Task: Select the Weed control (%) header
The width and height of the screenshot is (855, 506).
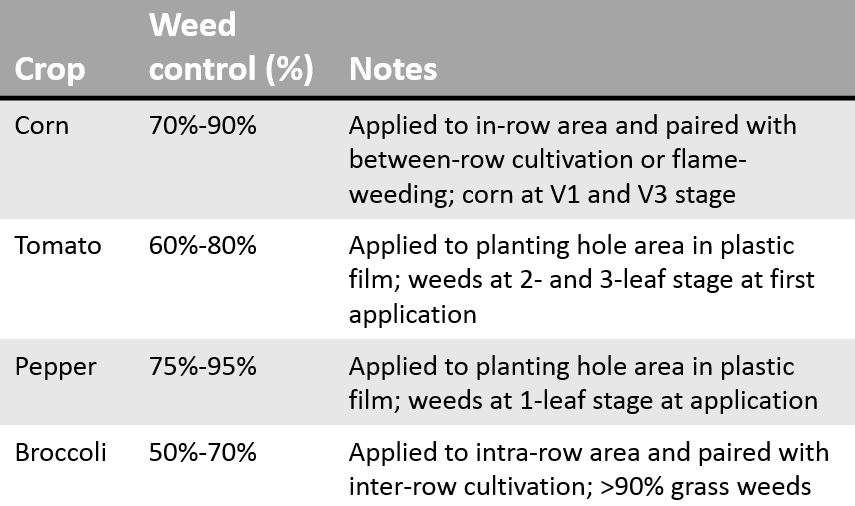Action: tap(231, 47)
